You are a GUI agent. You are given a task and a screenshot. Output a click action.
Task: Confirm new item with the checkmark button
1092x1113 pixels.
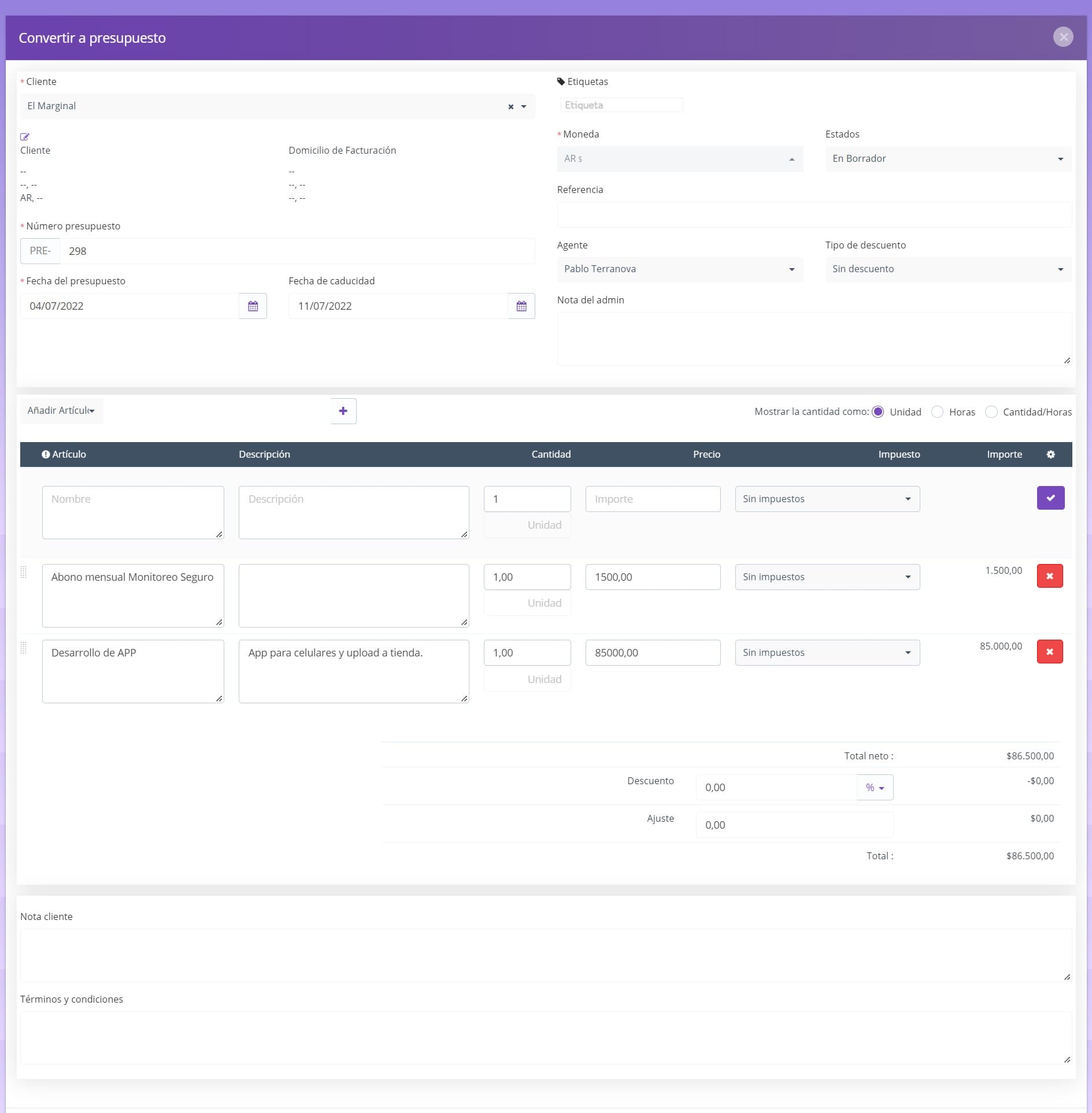pos(1050,498)
